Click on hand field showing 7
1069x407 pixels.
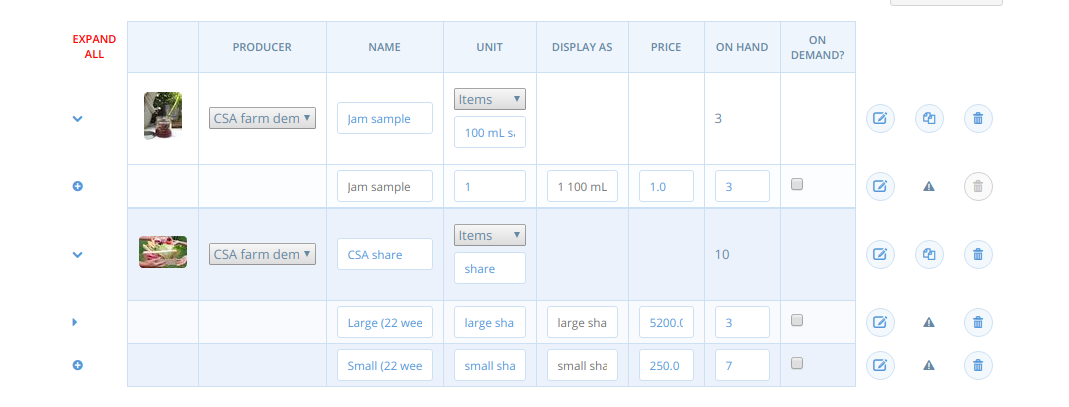point(742,365)
